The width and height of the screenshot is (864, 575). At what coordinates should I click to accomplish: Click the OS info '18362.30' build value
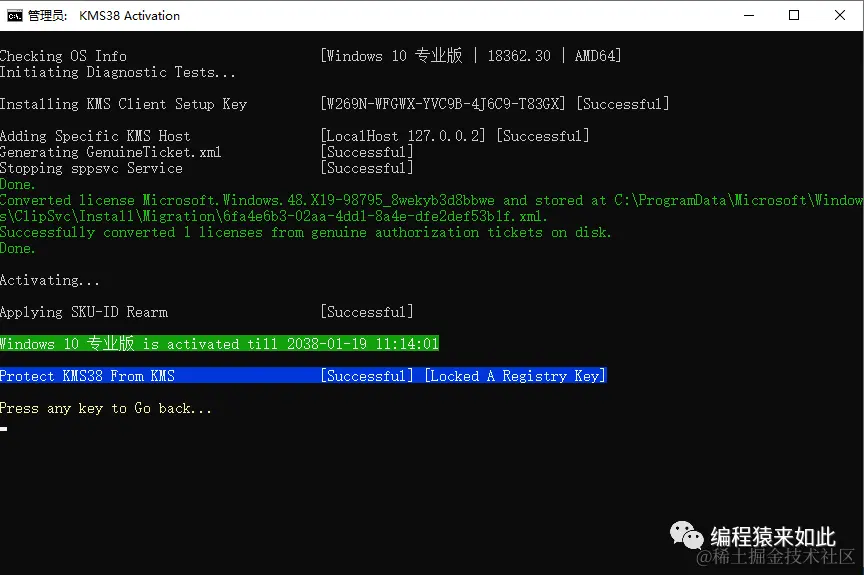(x=519, y=56)
